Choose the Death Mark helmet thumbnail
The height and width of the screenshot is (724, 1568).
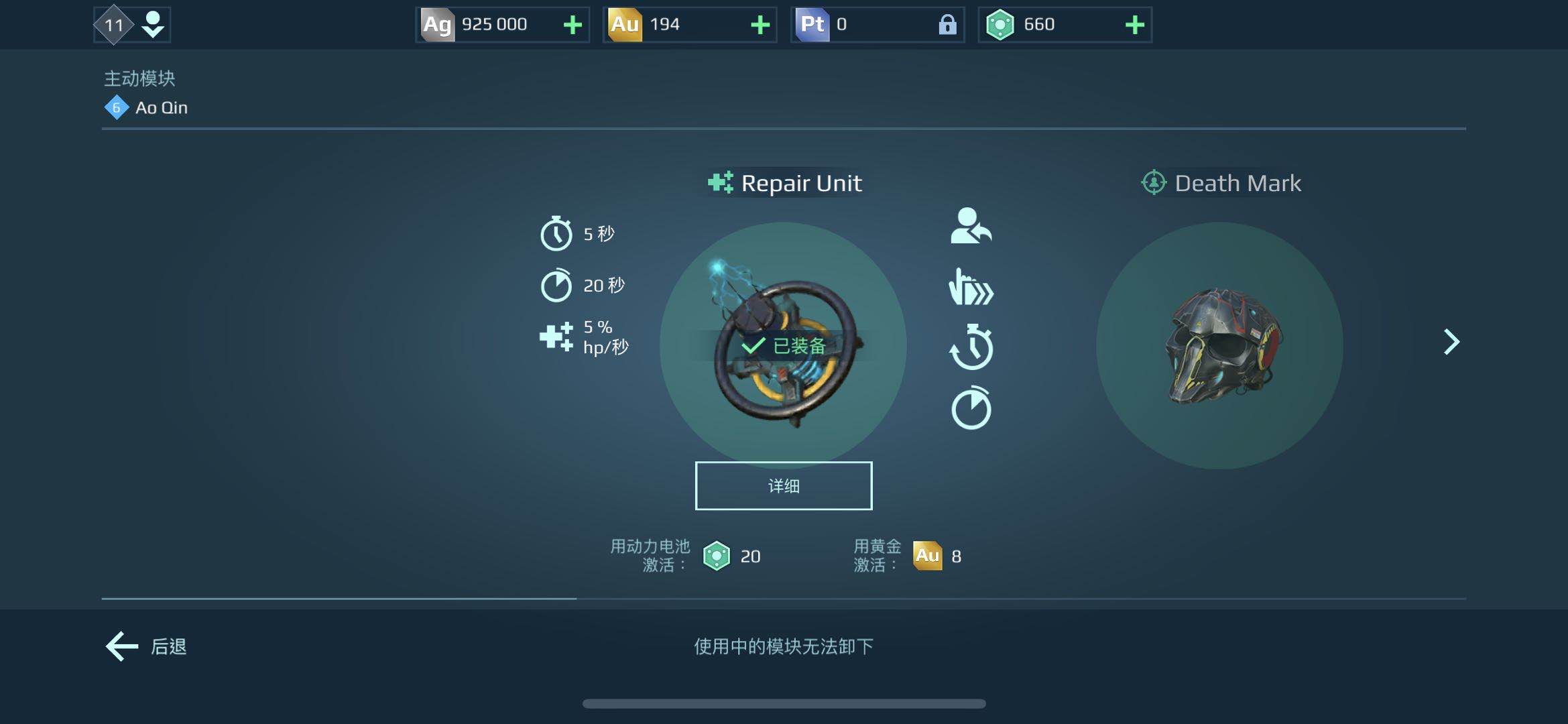pos(1219,345)
